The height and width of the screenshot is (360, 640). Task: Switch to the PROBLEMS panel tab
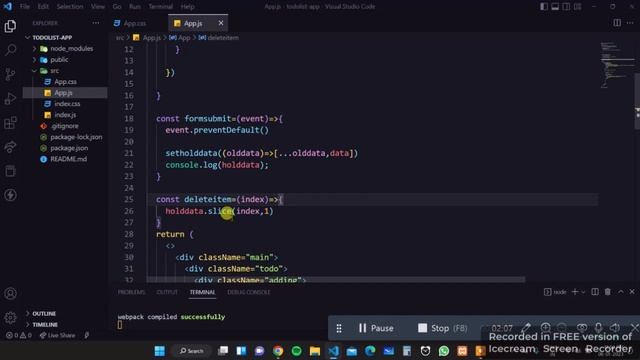(131, 292)
